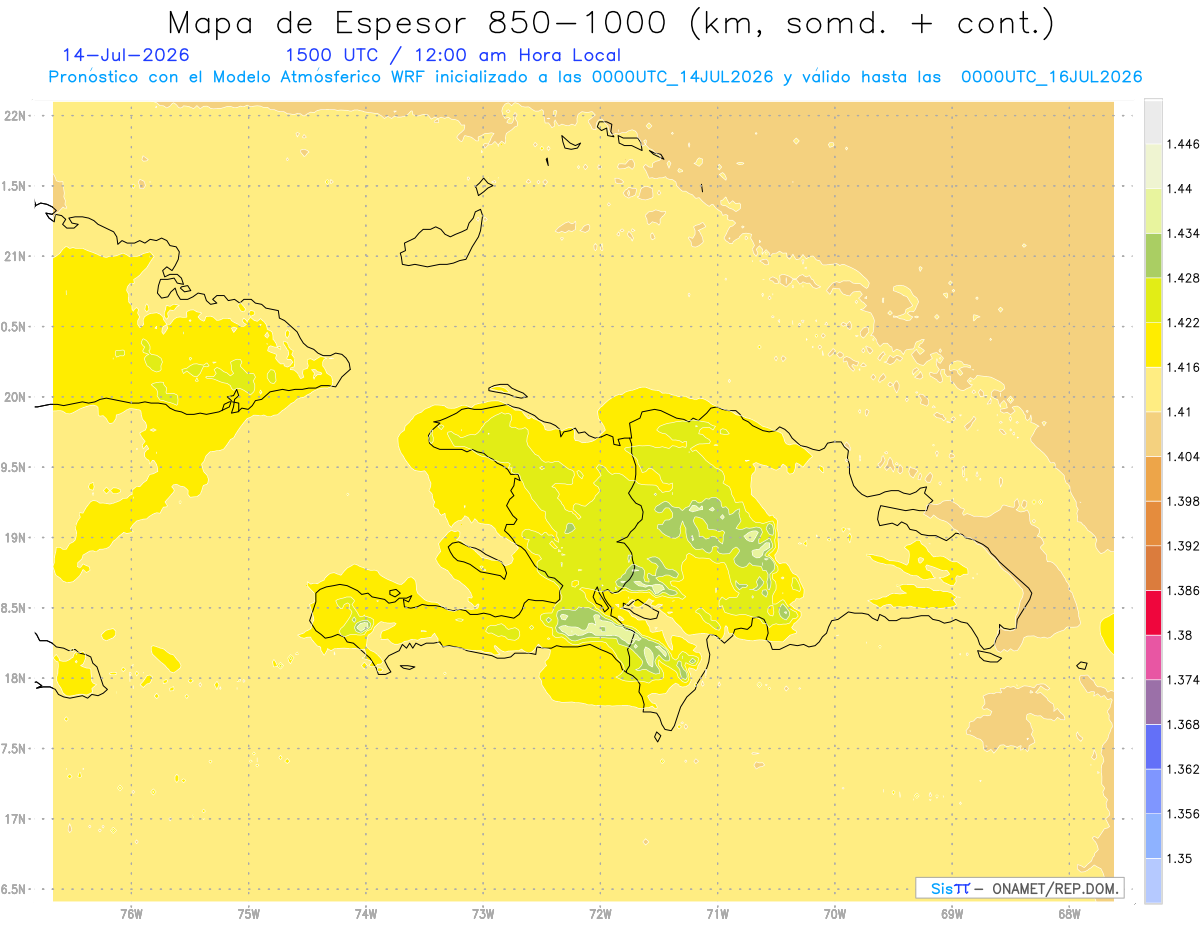The image size is (1200, 927).
Task: Click the colorbar value '1.35'
Action: 1180,858
